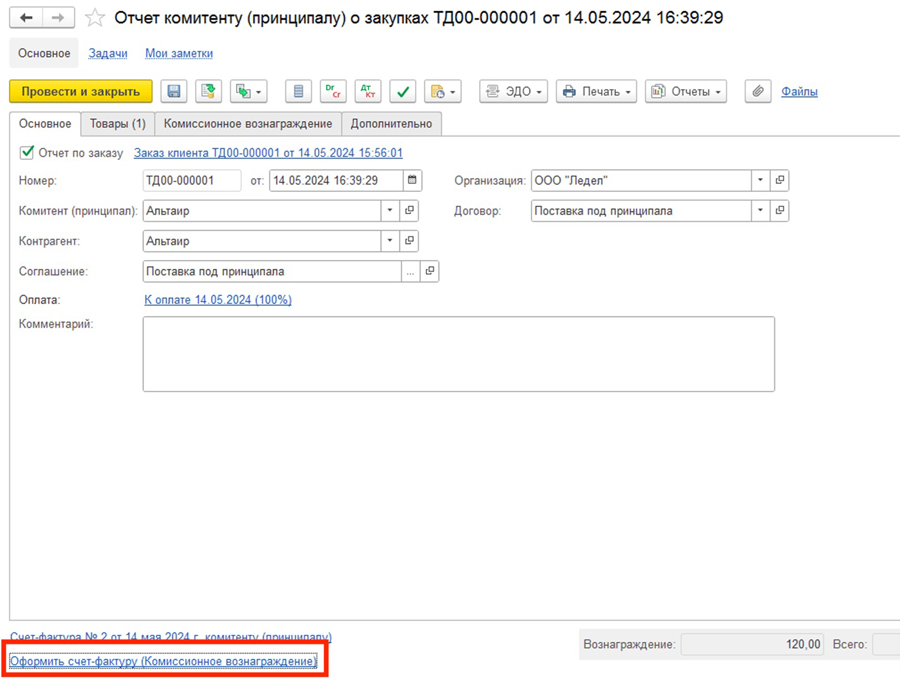Image resolution: width=900 pixels, height=678 pixels.
Task: Click the post document icon
Action: click(208, 92)
